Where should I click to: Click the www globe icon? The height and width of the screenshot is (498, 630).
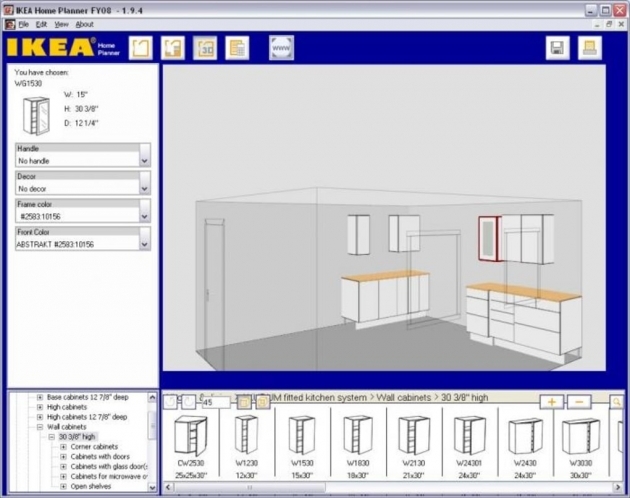click(x=281, y=48)
